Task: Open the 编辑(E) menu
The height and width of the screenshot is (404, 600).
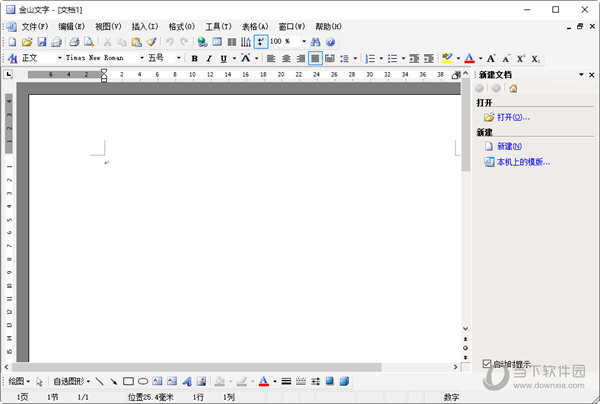Action: point(71,26)
